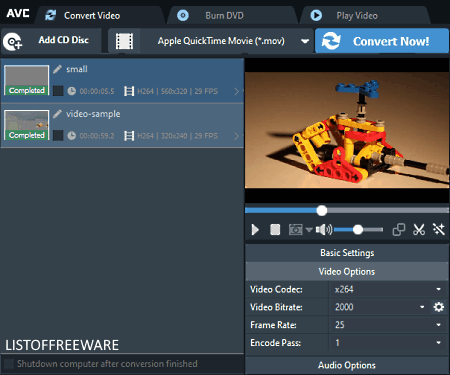Click the copy/duplicate windows icon
The image size is (450, 375).
pos(399,229)
